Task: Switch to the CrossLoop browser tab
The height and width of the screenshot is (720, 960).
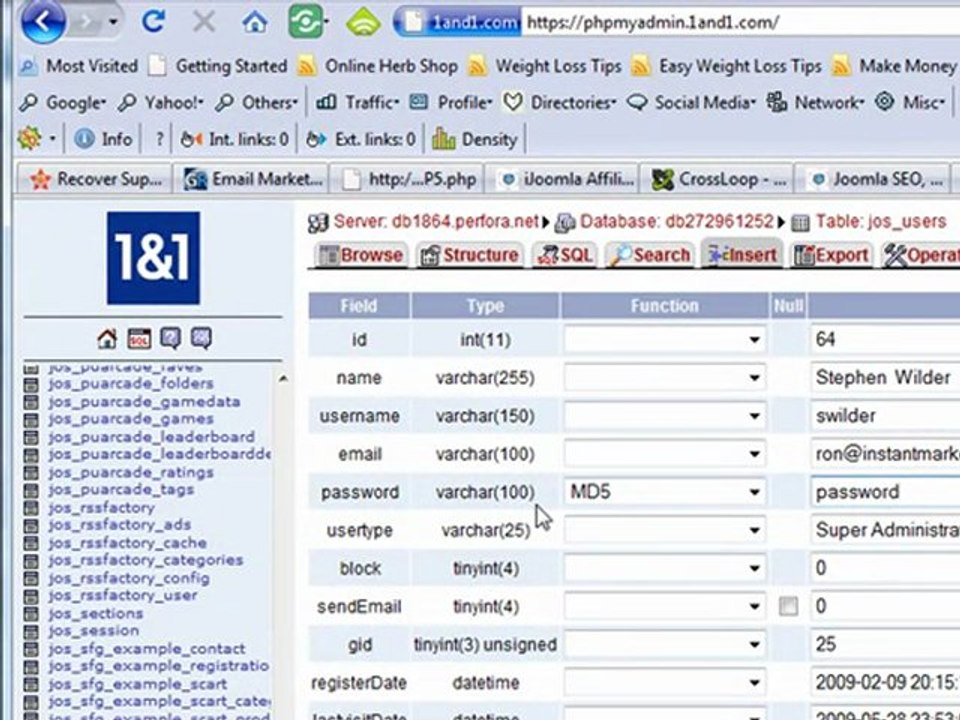Action: [718, 179]
